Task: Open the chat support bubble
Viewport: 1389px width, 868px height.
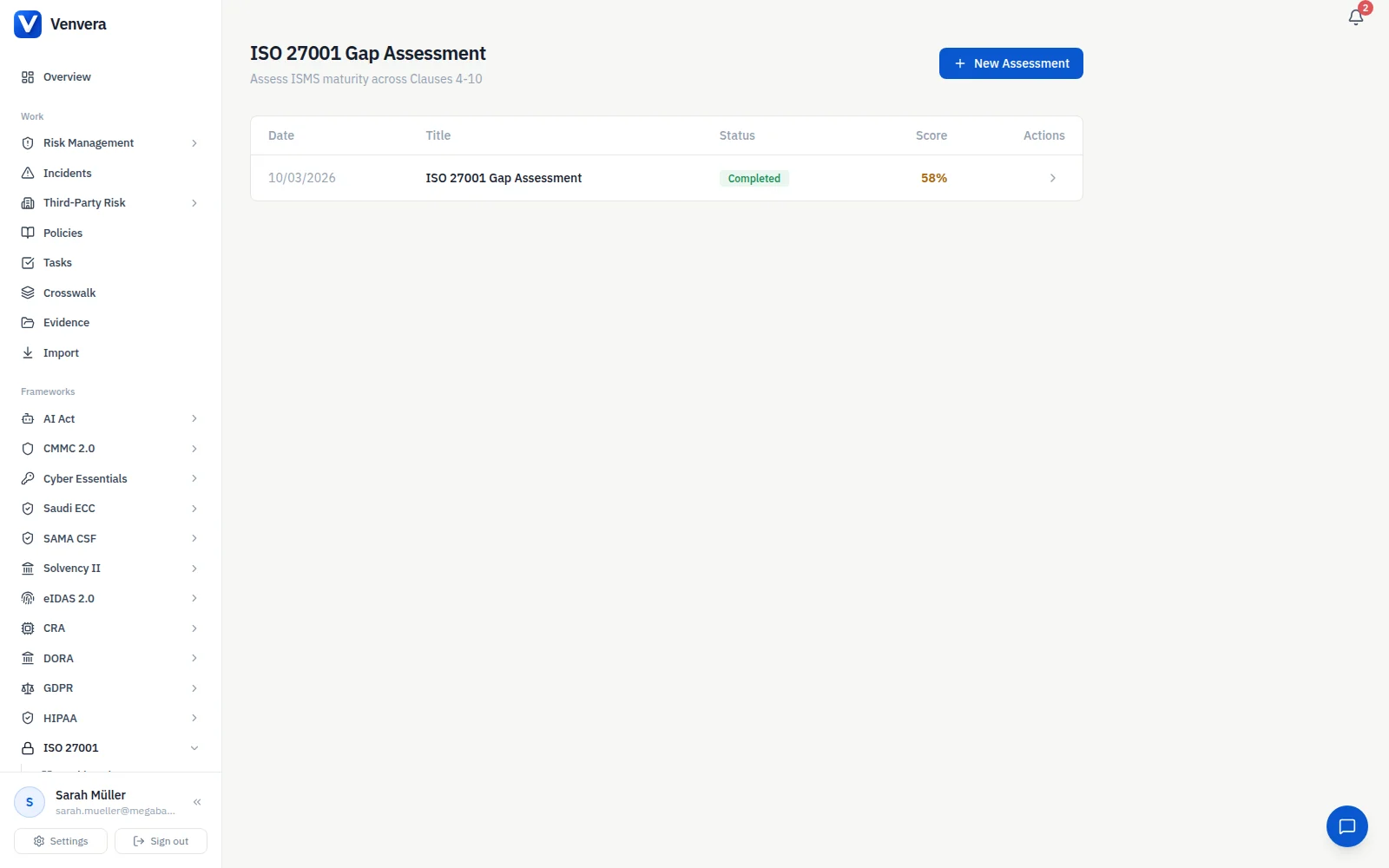Action: tap(1347, 826)
